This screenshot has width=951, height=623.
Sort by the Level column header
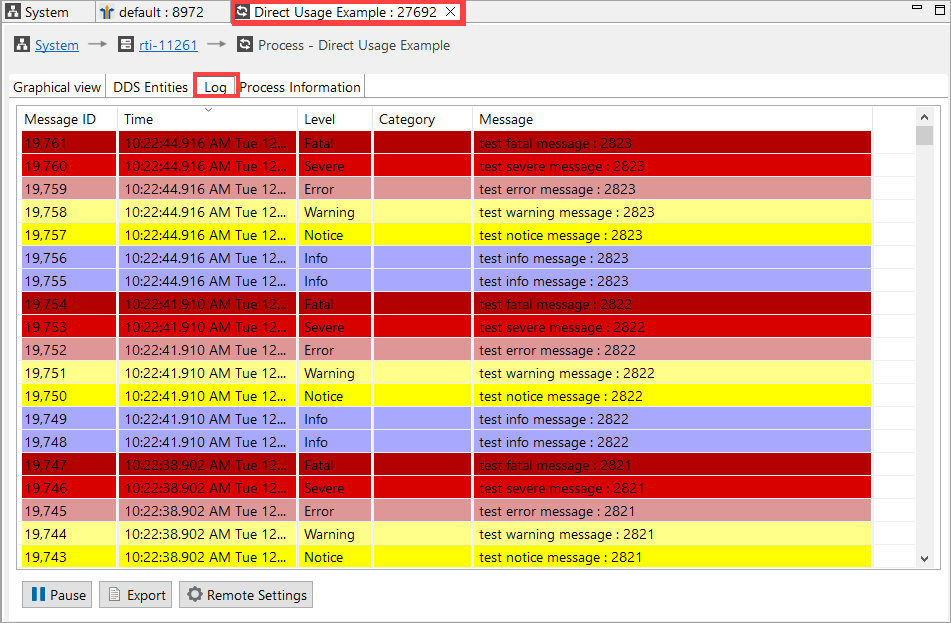[x=335, y=120]
